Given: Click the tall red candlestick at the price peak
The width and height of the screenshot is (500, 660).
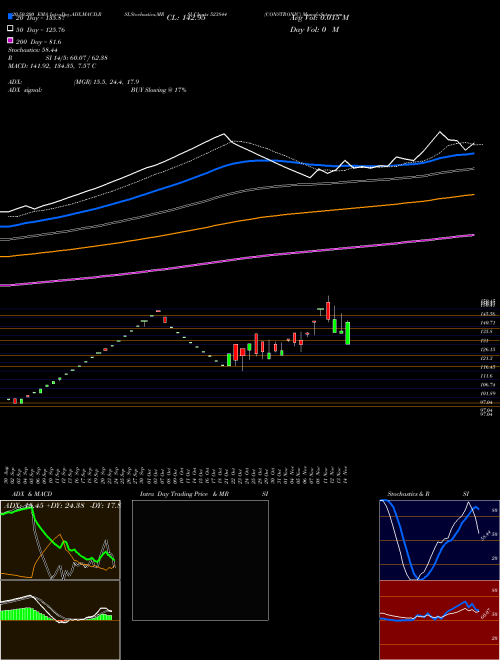Looking at the screenshot, I should click(328, 311).
